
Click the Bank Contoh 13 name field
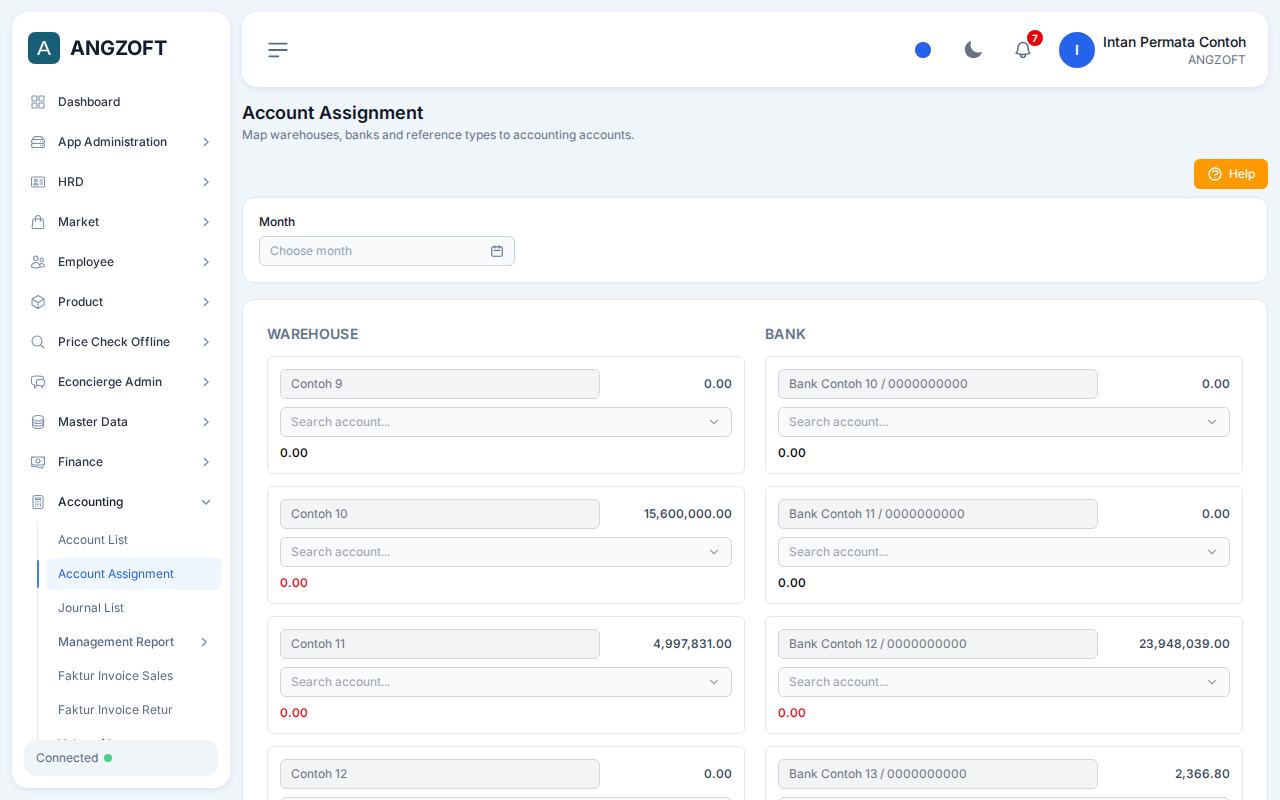[938, 774]
